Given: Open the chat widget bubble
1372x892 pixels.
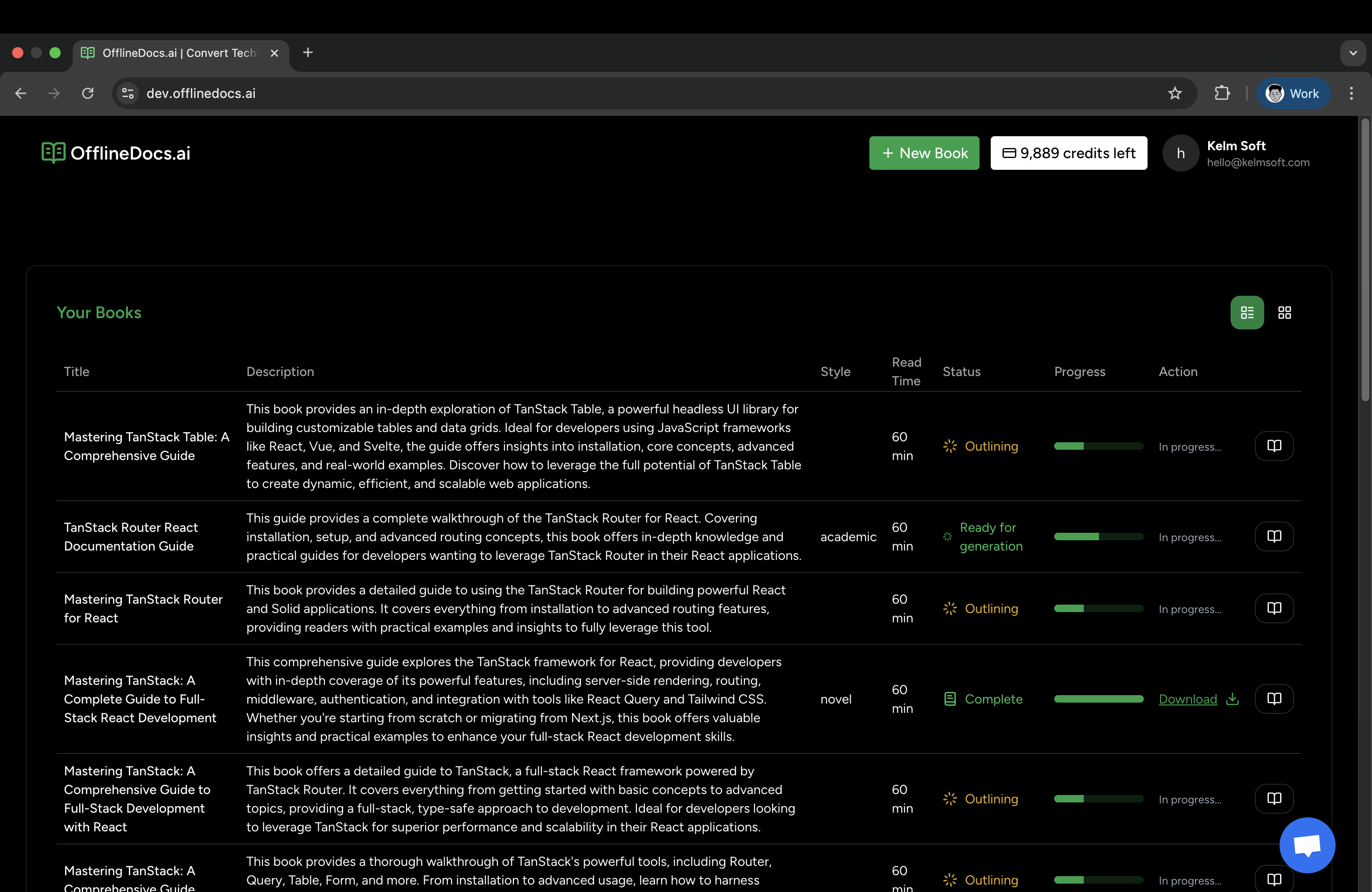Looking at the screenshot, I should click(1307, 845).
